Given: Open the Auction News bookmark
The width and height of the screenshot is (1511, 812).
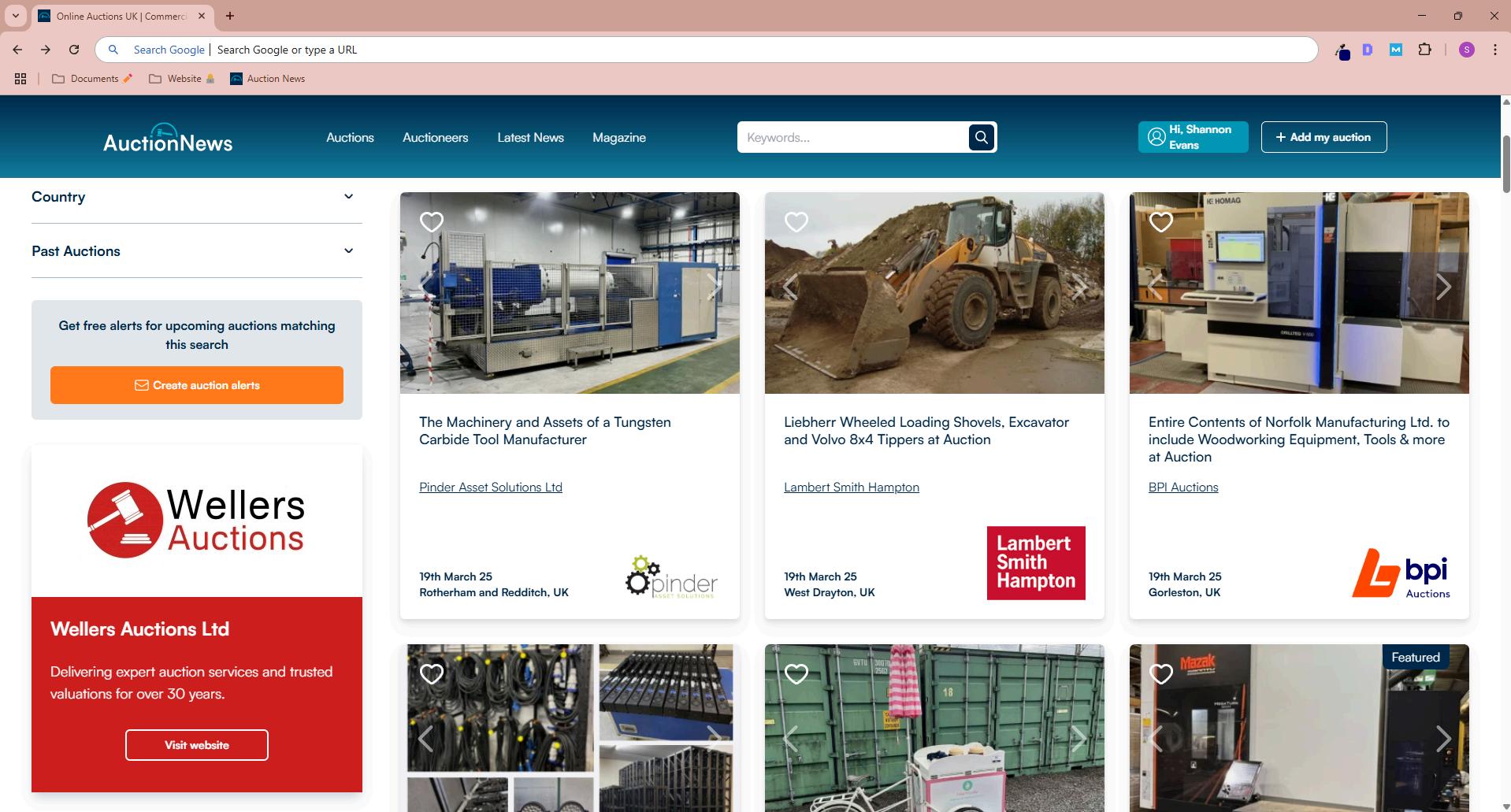Looking at the screenshot, I should (x=267, y=79).
